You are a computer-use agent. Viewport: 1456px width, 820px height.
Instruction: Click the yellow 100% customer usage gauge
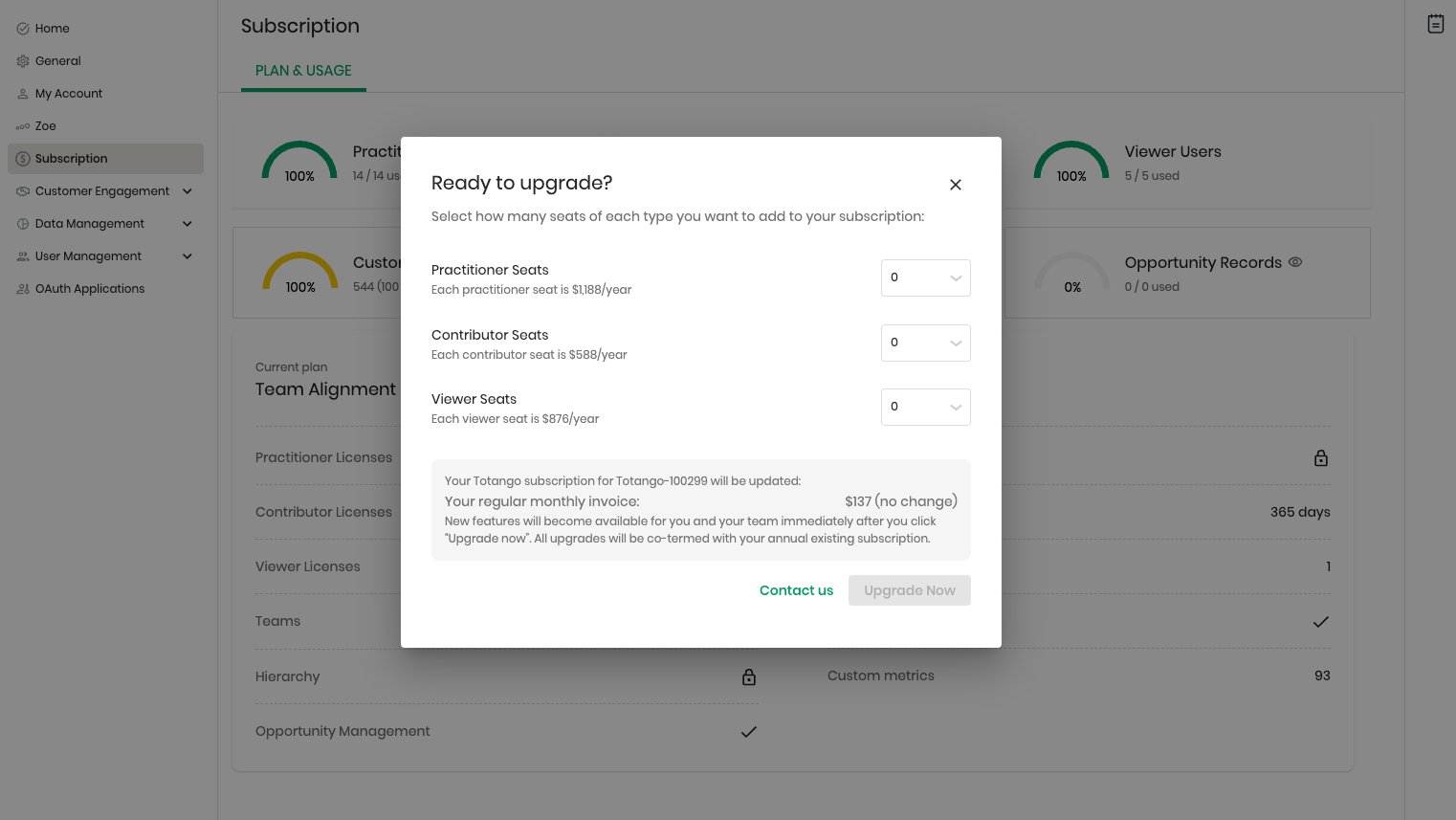pyautogui.click(x=300, y=273)
